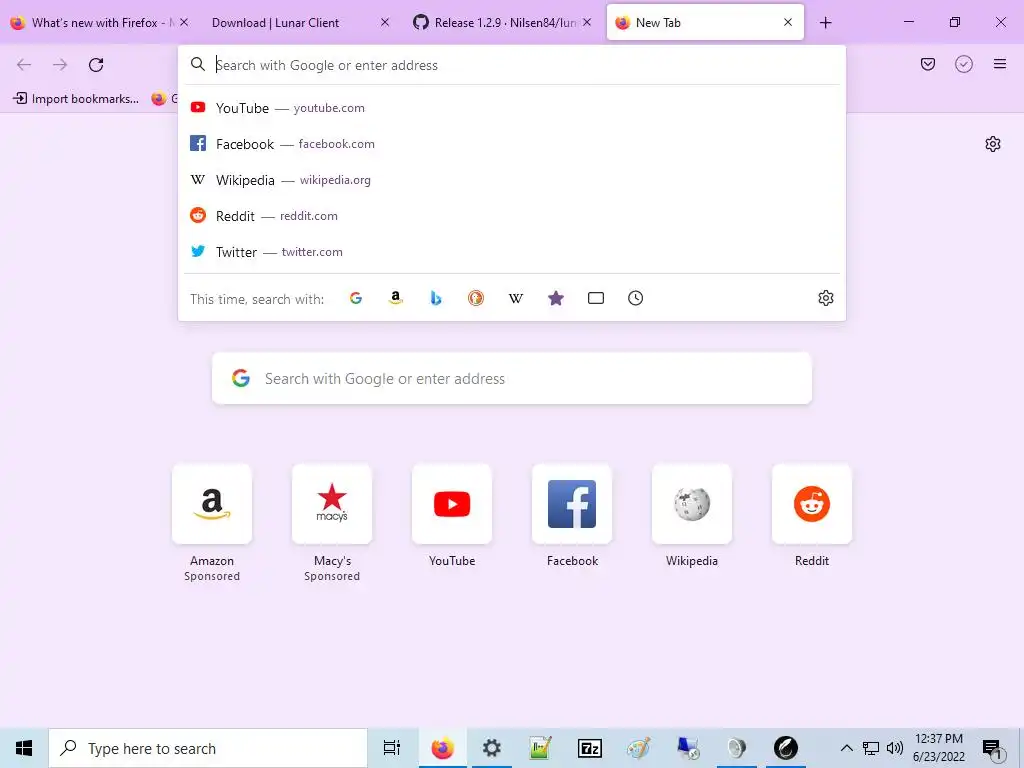Search this time with Wikipedia icon

(x=516, y=298)
